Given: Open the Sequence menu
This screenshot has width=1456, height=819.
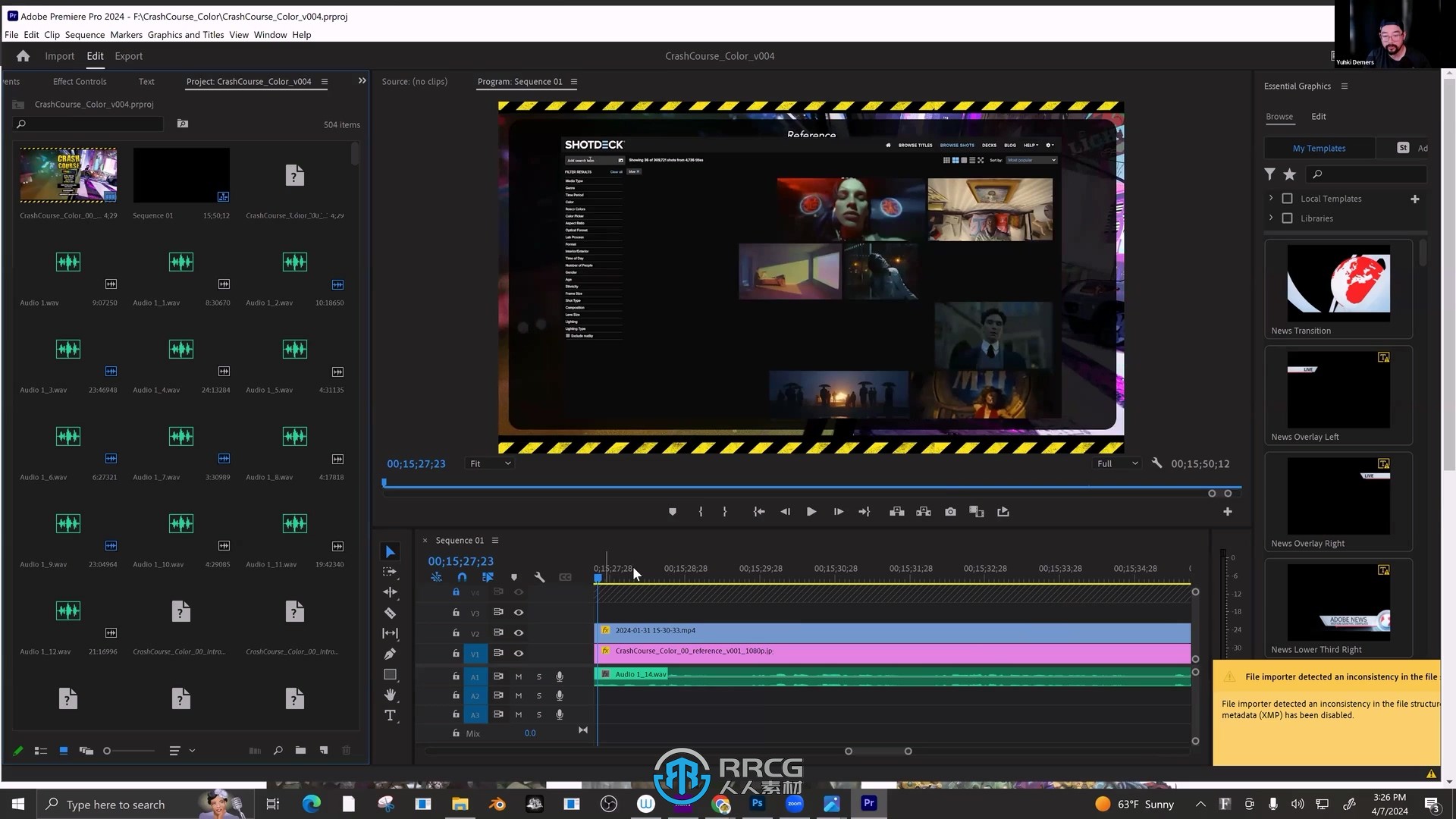Looking at the screenshot, I should click(85, 35).
